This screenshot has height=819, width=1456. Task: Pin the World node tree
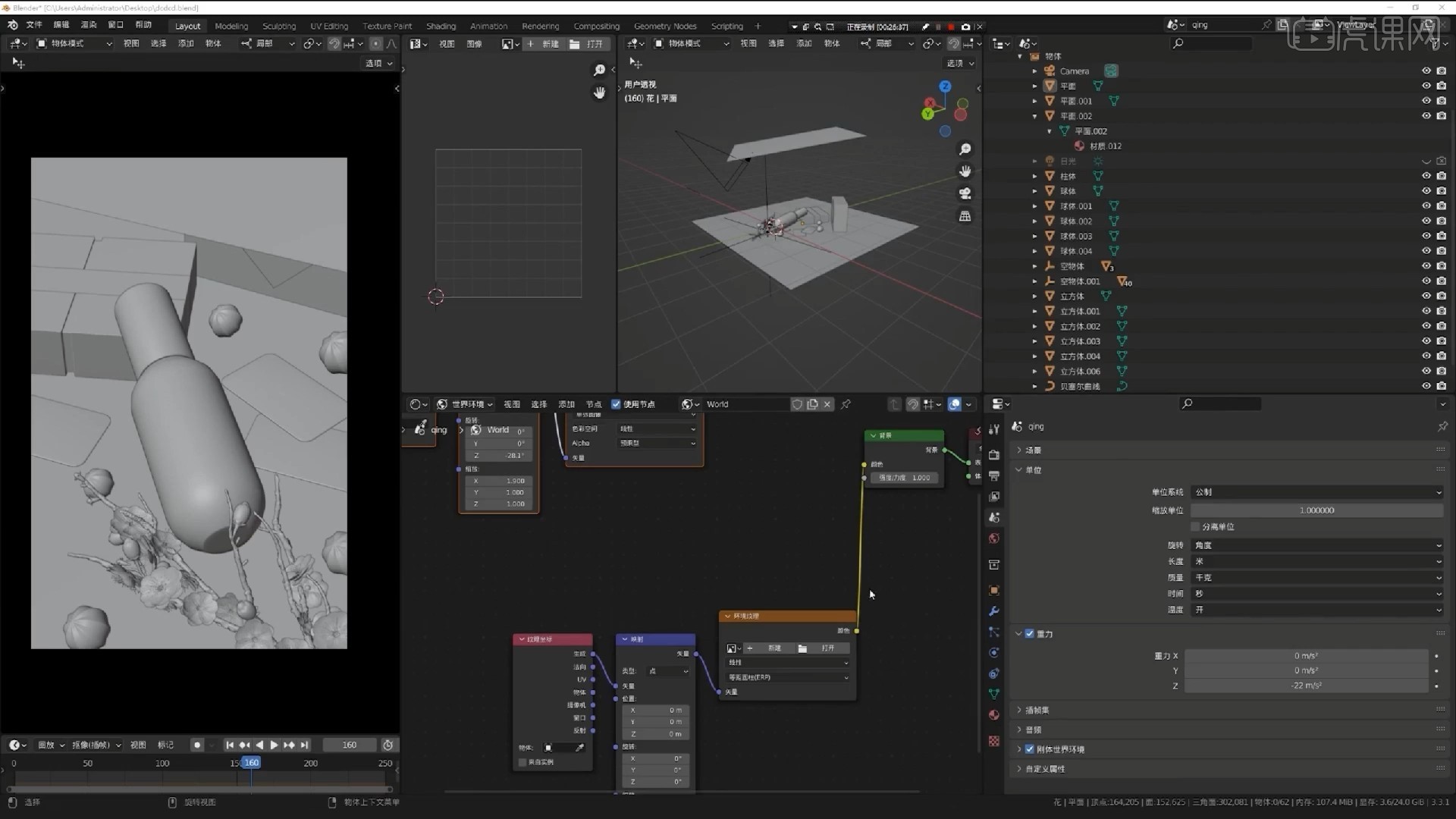[846, 404]
